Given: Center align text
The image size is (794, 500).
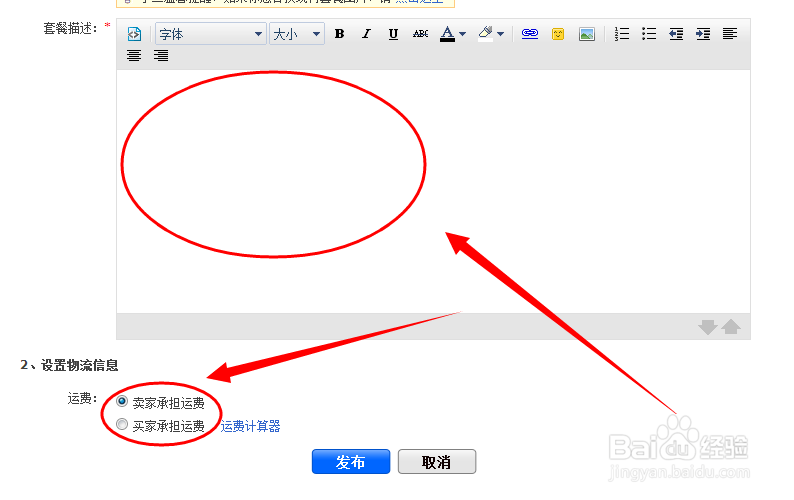Looking at the screenshot, I should 134,55.
